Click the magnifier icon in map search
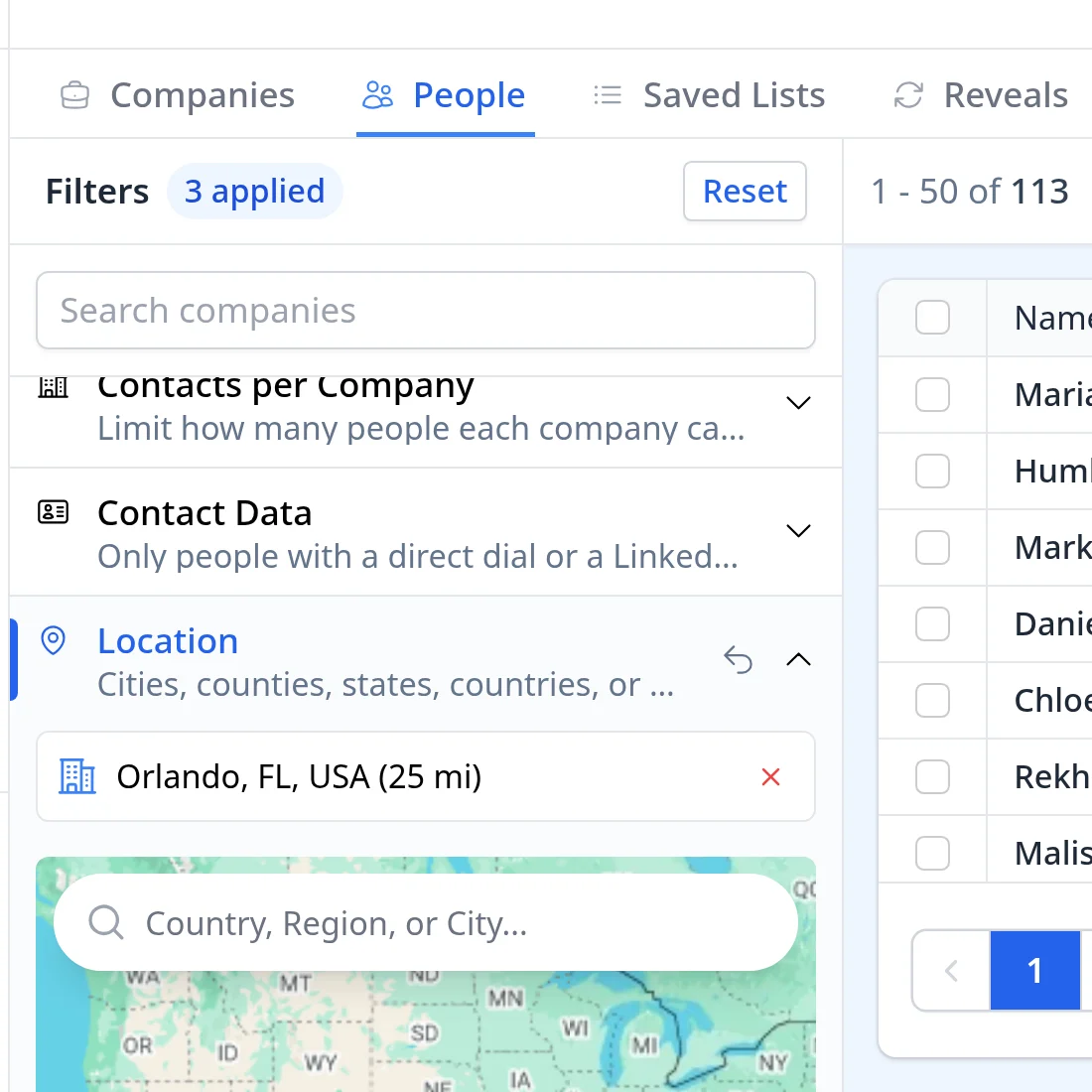1092x1092 pixels. [x=106, y=923]
